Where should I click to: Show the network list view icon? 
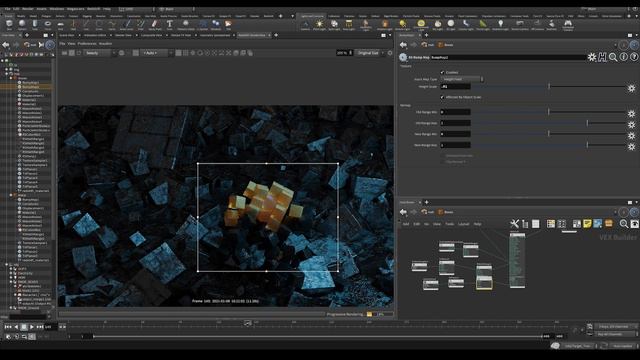(536, 223)
